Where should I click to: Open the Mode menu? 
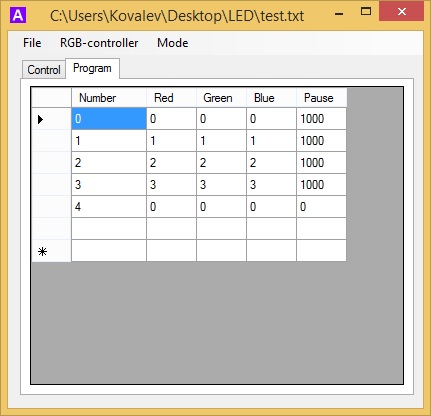173,43
